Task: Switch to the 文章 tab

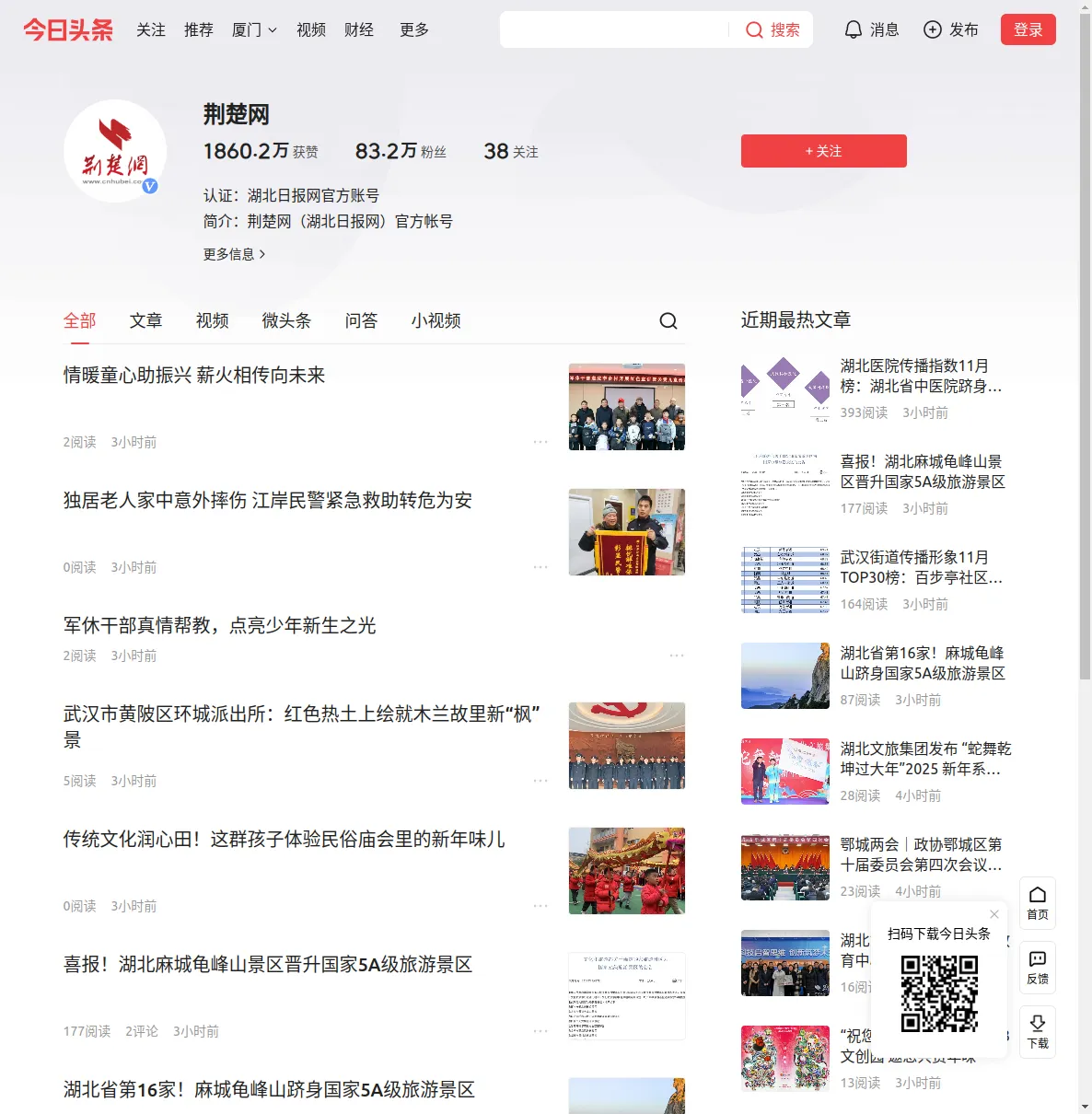Action: [146, 320]
